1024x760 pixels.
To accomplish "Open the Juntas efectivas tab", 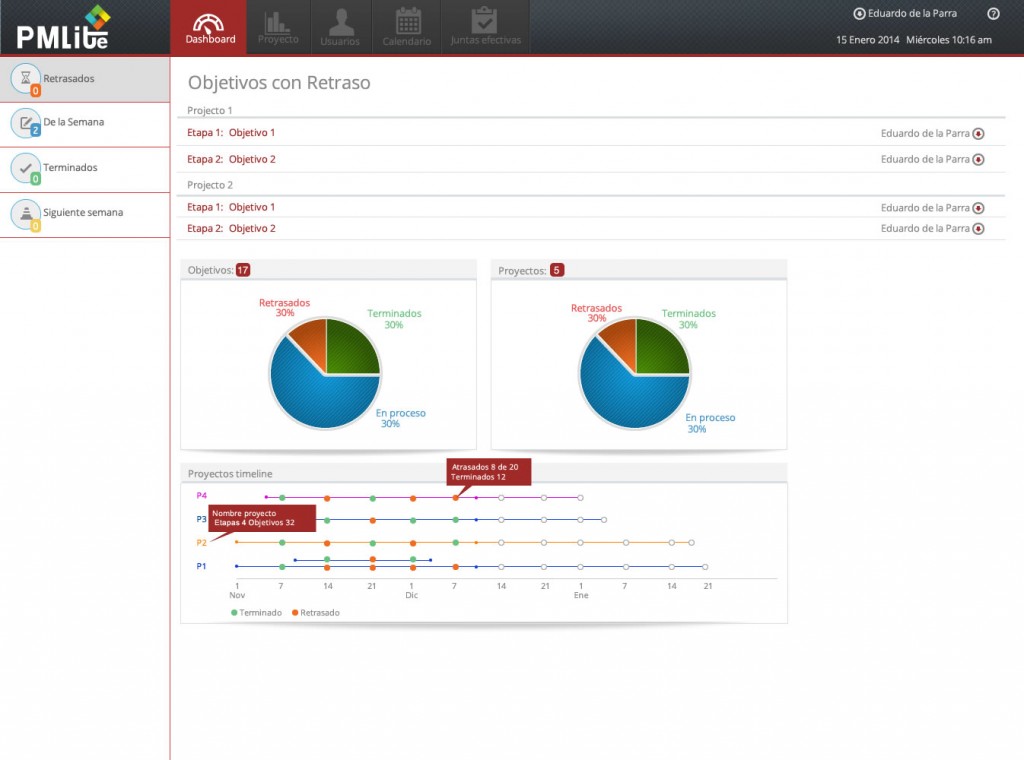I will click(x=485, y=27).
